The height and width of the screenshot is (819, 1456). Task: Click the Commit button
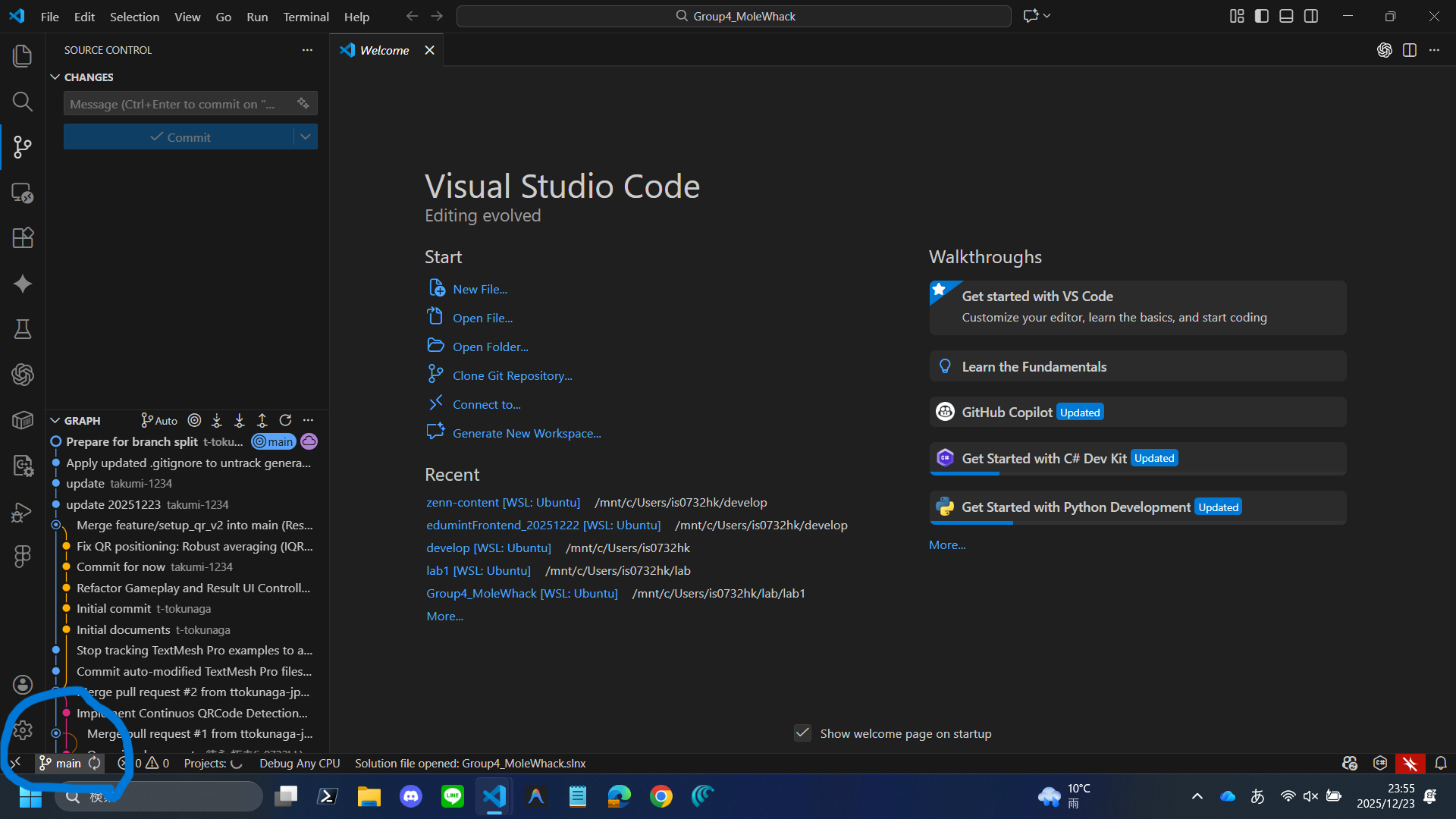click(x=179, y=137)
